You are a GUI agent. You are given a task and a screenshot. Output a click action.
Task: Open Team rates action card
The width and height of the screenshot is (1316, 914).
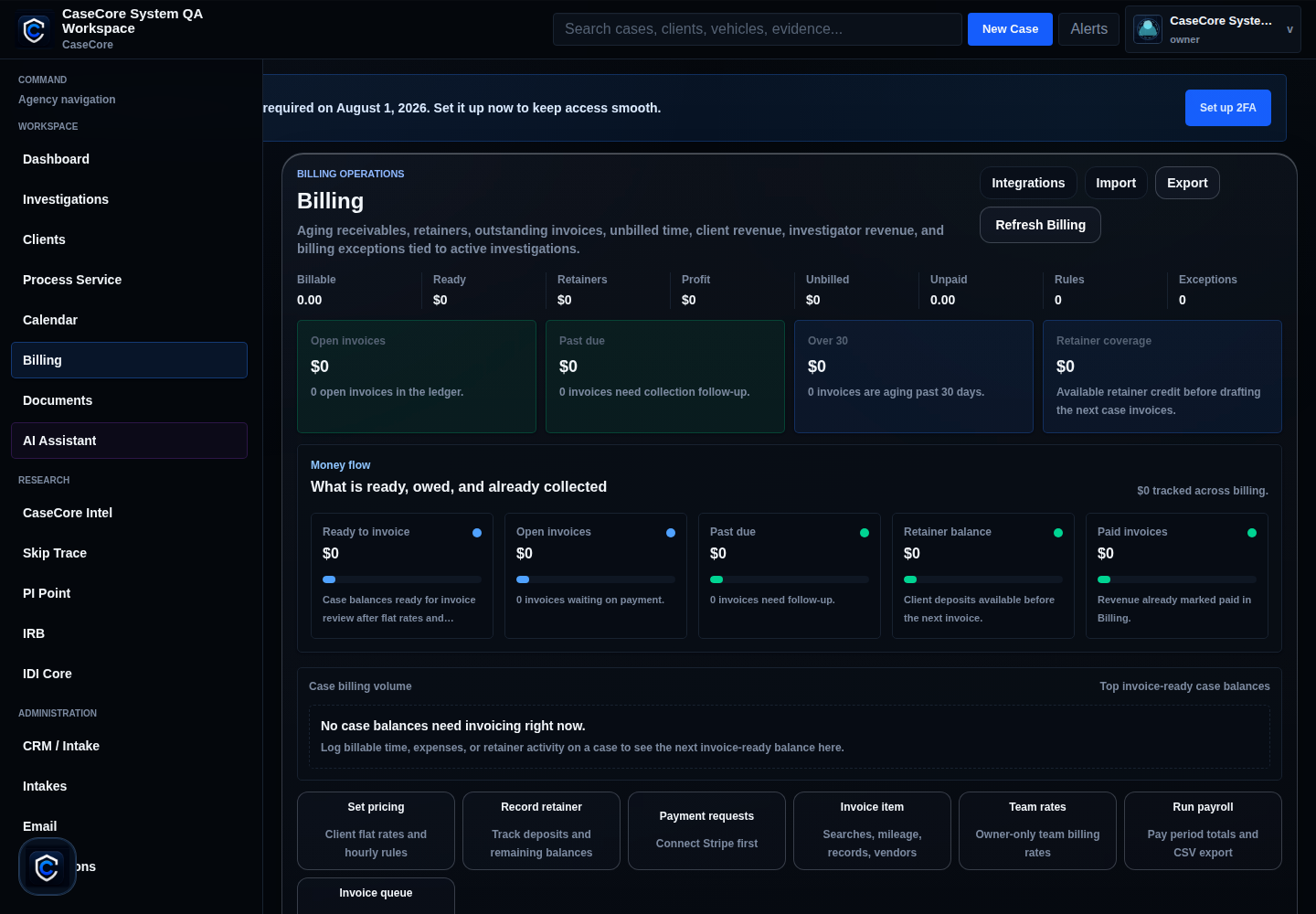point(1037,831)
